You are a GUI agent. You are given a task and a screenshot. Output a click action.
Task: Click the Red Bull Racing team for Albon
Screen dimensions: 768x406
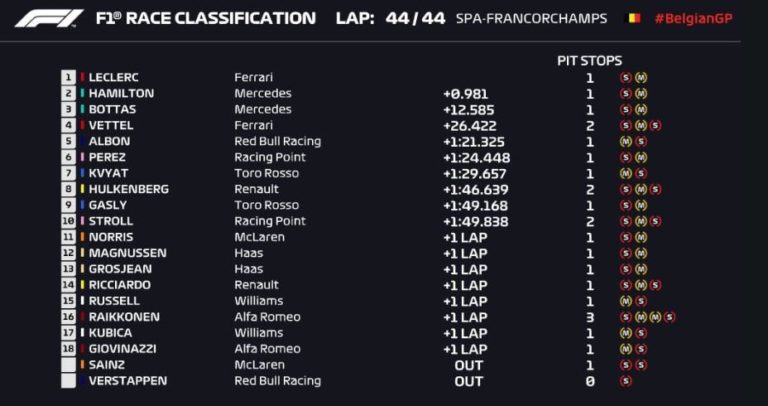[277, 141]
